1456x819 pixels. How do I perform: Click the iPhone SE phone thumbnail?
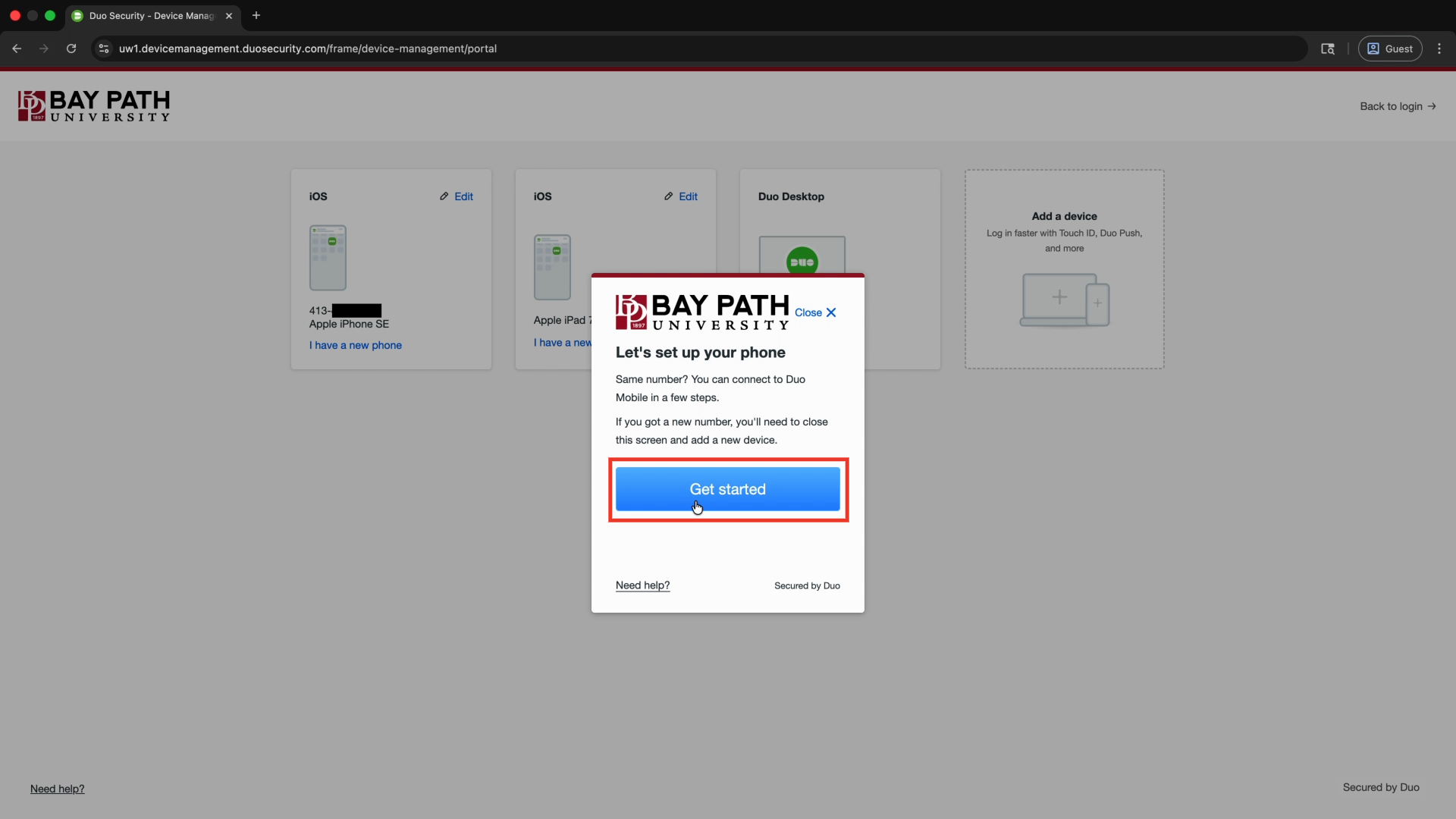pyautogui.click(x=328, y=258)
